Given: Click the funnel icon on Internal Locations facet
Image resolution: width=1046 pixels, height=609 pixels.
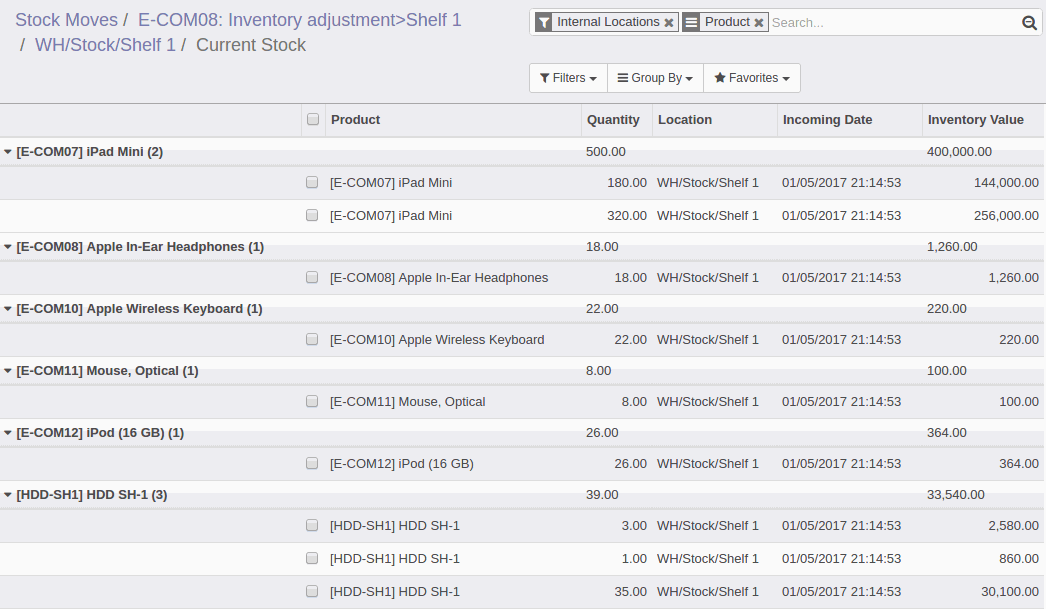Looking at the screenshot, I should point(544,23).
